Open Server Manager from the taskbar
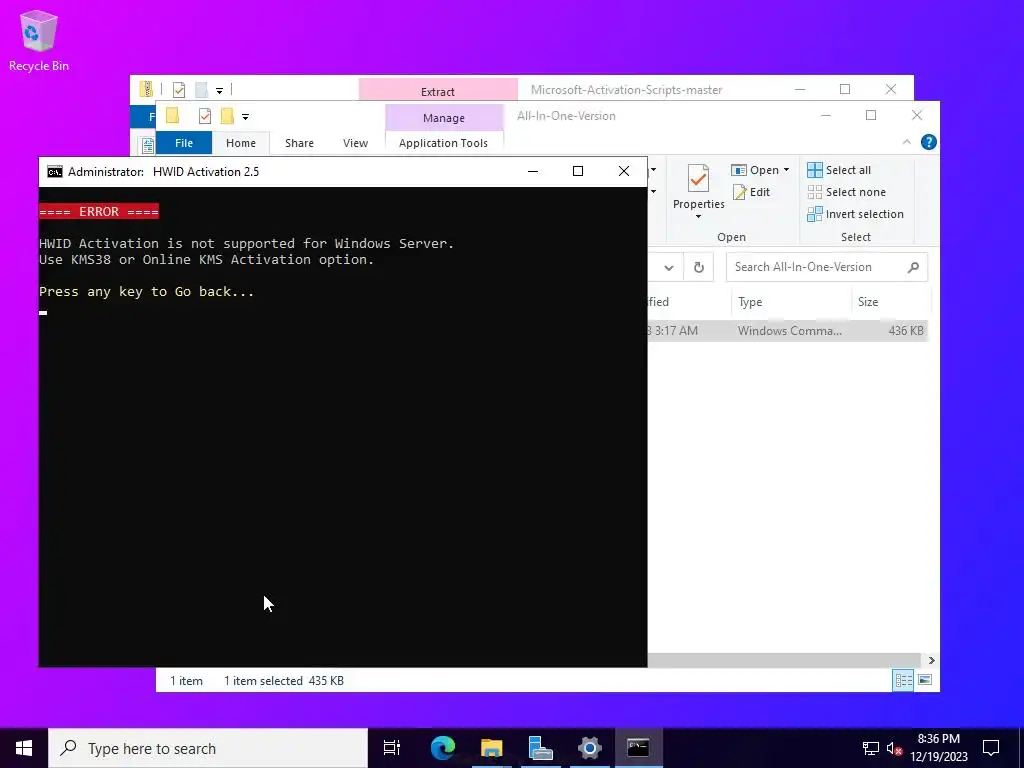Screen dimensions: 1024x768 coord(541,748)
